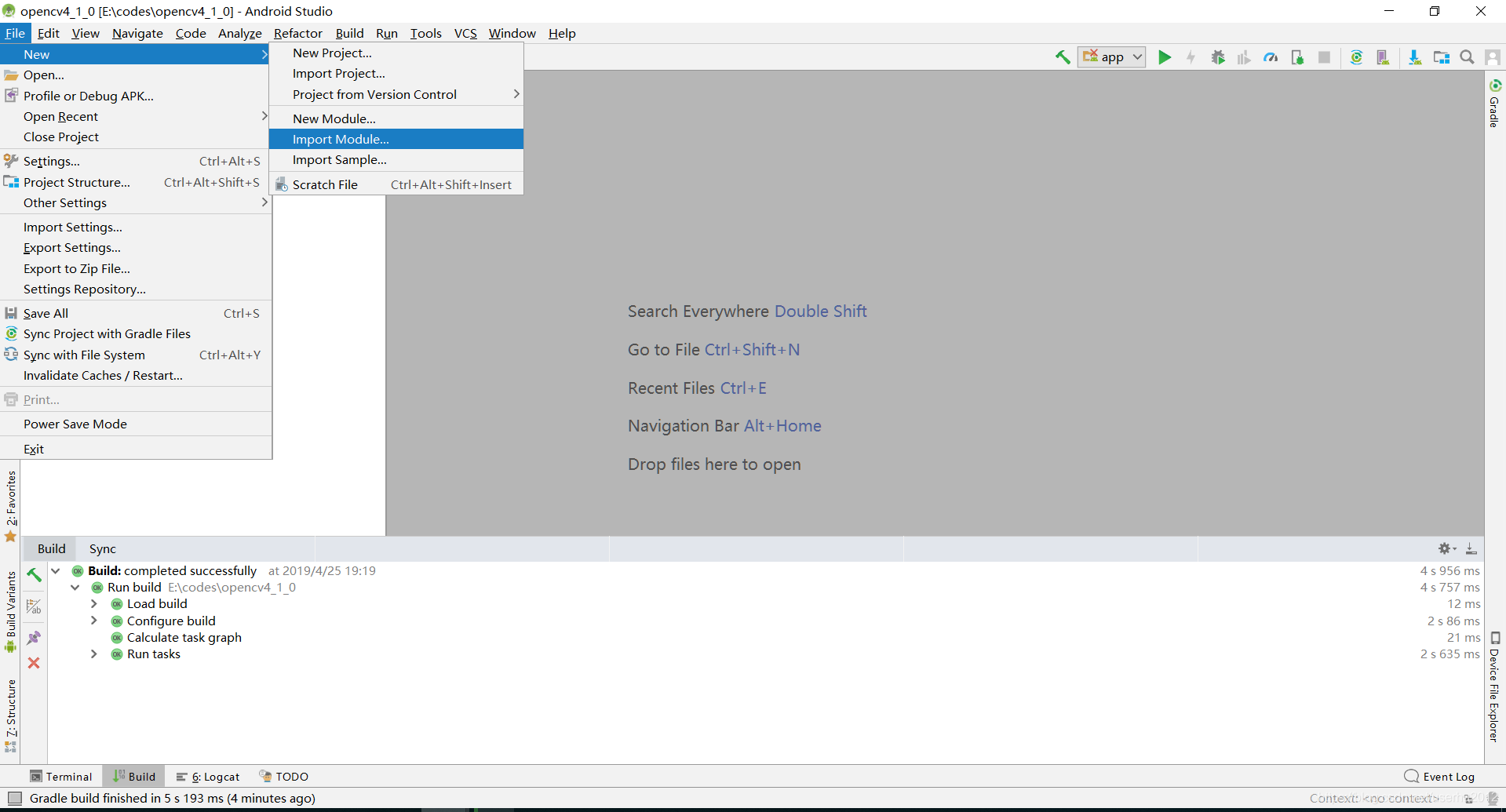The height and width of the screenshot is (812, 1506).
Task: Choose Import Module from the menu
Action: (341, 139)
